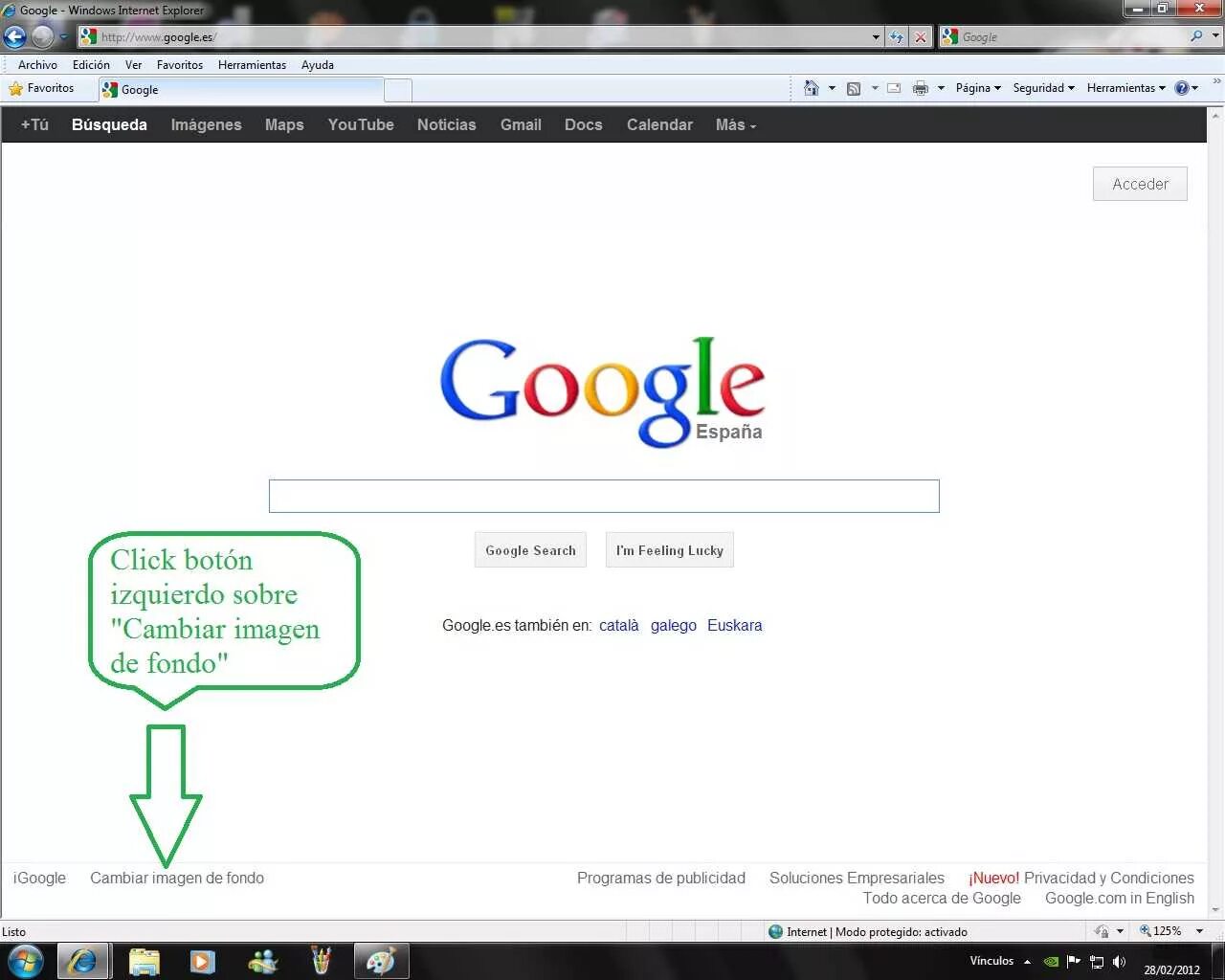This screenshot has height=980, width=1225.
Task: Open the command bar Herramientas dropdown
Action: [x=1125, y=88]
